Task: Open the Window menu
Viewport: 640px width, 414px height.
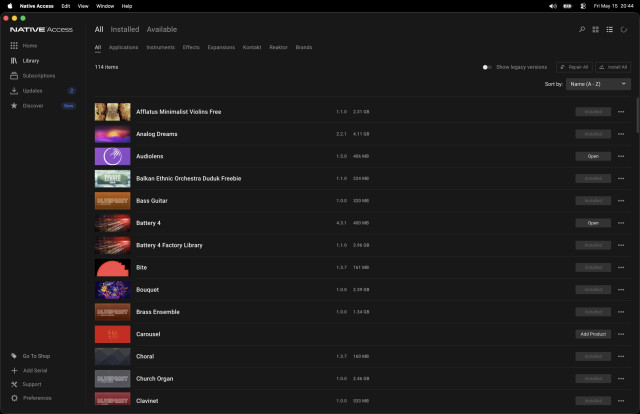Action: pyautogui.click(x=105, y=6)
